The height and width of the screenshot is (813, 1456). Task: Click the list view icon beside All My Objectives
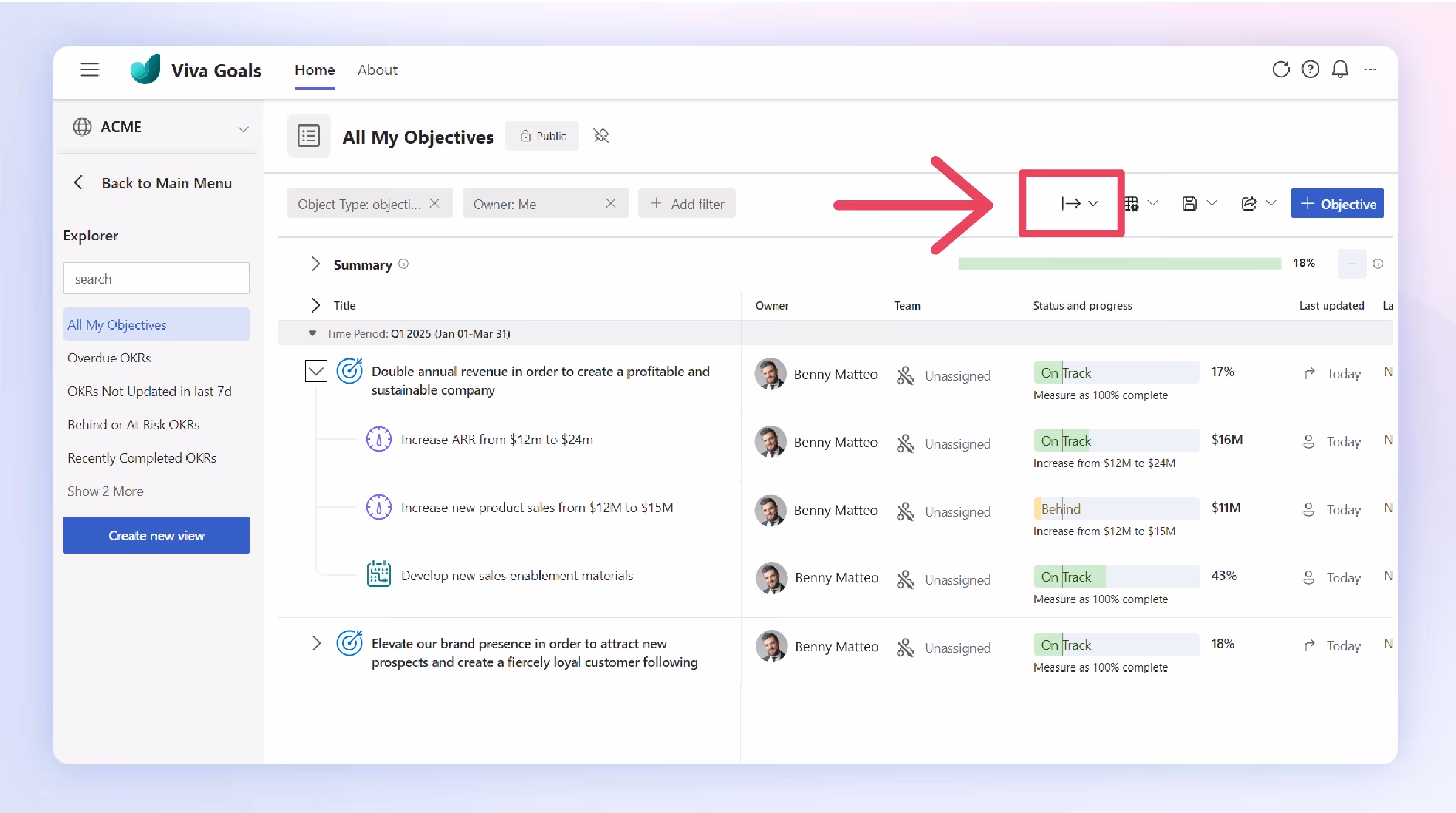pyautogui.click(x=309, y=135)
